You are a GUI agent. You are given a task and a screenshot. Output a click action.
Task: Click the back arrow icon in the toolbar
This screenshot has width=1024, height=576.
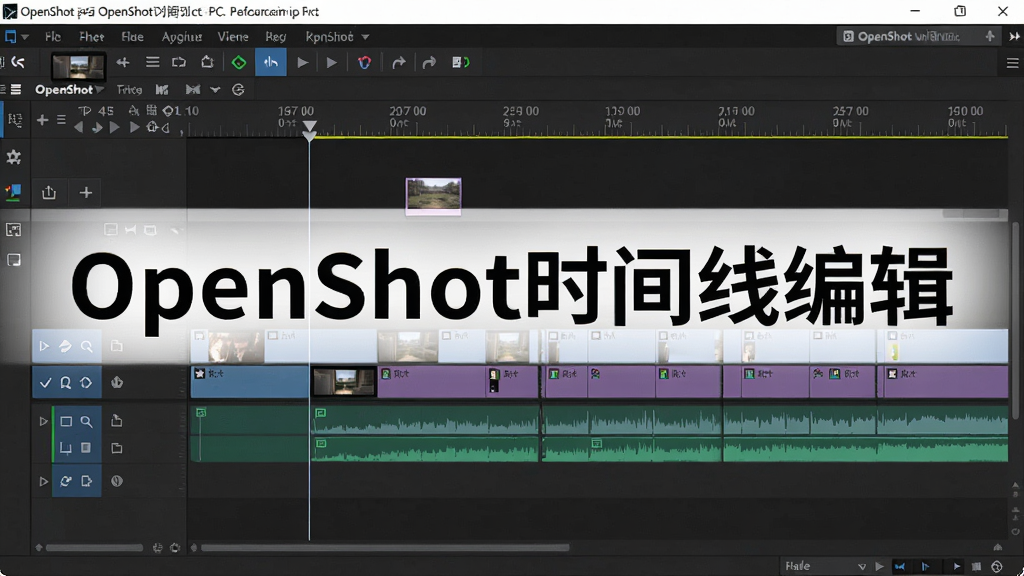(18, 62)
